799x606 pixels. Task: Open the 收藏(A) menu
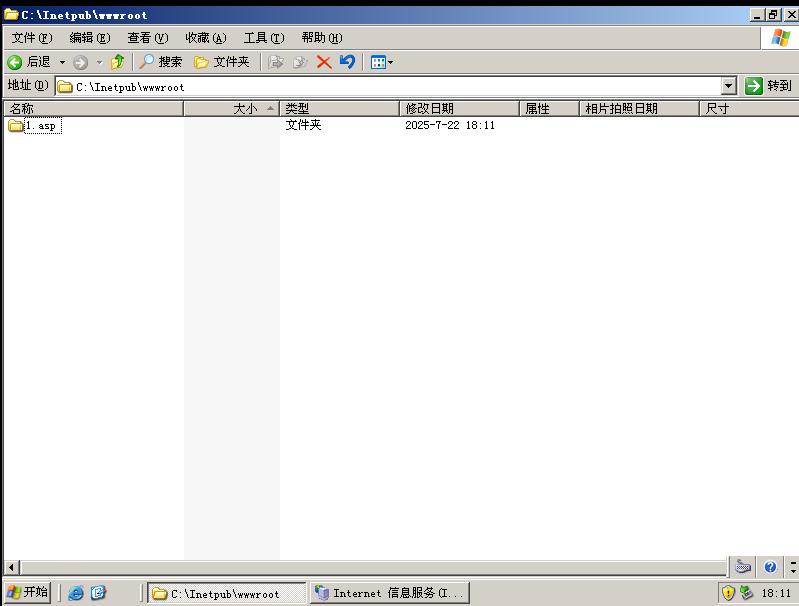click(206, 38)
